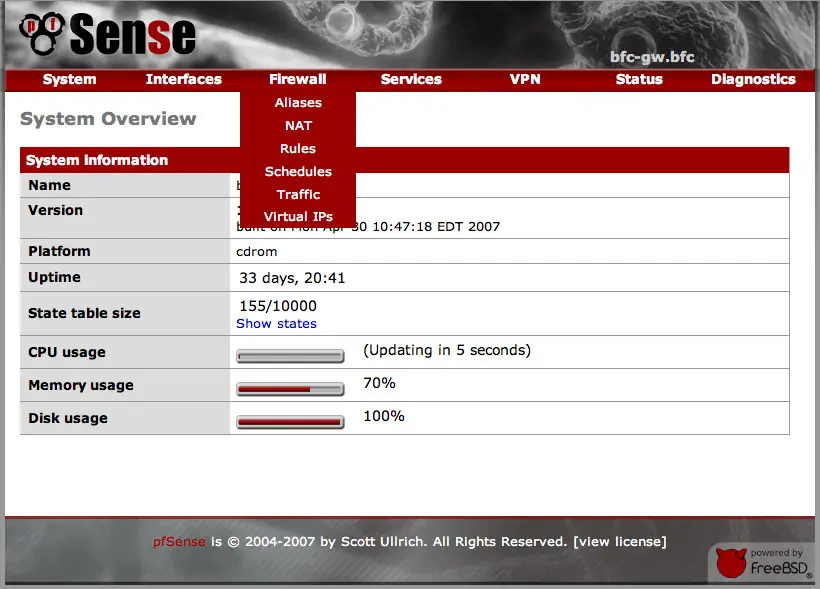
Task: Click the Disk usage bar graphic
Action: (x=290, y=421)
